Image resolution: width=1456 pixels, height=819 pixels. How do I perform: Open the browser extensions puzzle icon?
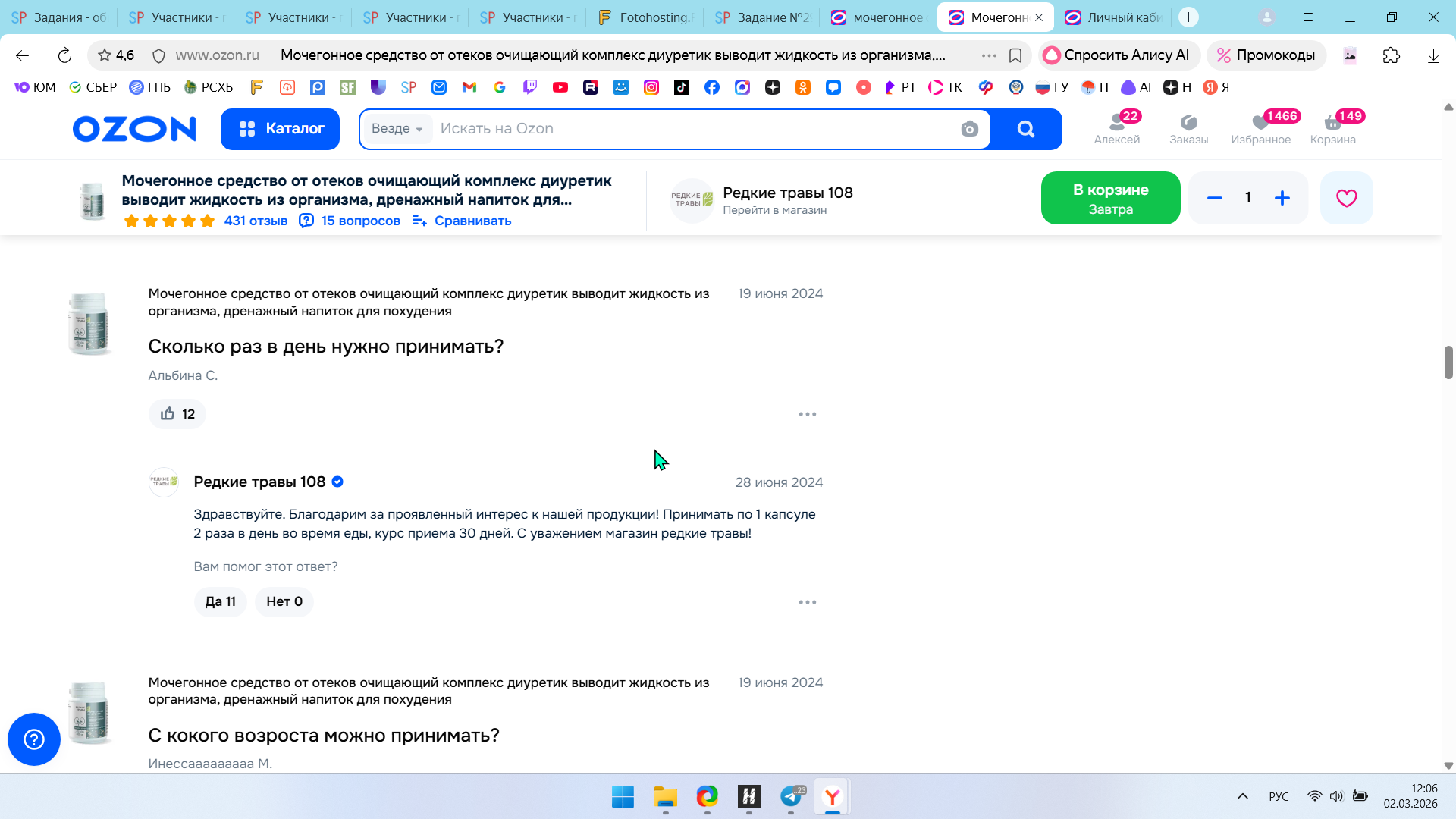pyautogui.click(x=1391, y=55)
